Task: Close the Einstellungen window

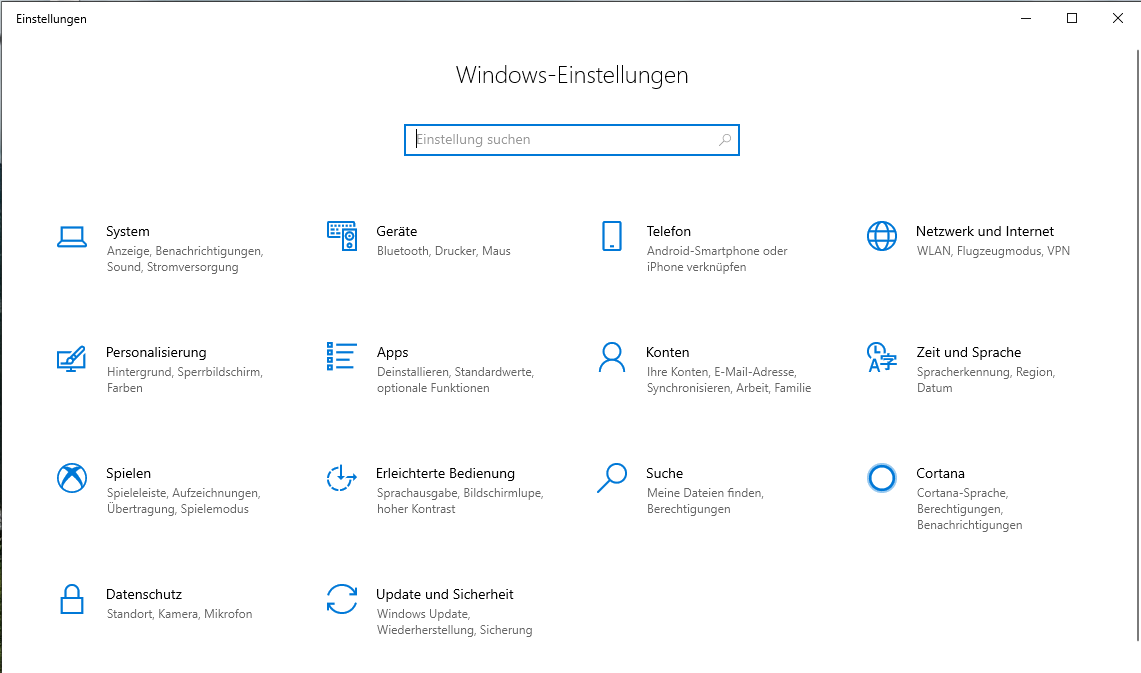Action: (1118, 18)
